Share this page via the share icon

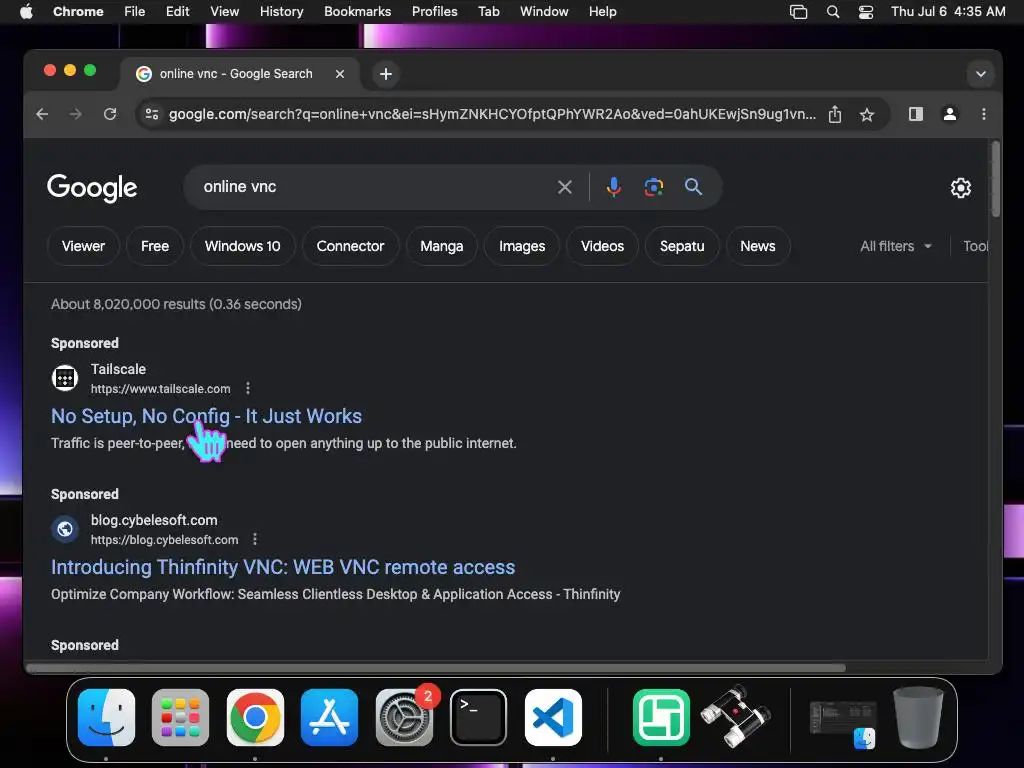point(835,114)
